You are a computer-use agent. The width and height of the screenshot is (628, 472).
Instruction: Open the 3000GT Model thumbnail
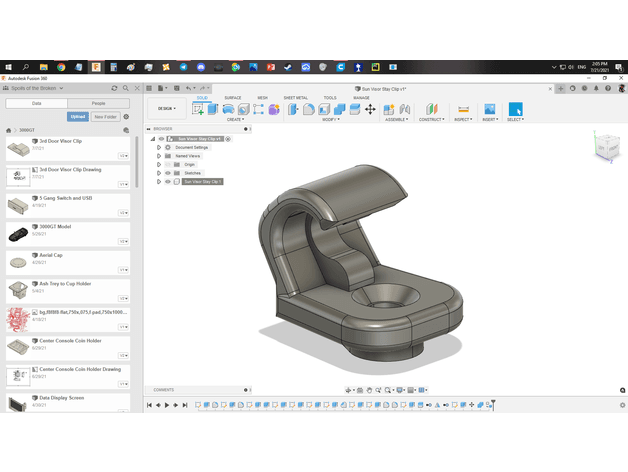coord(18,234)
